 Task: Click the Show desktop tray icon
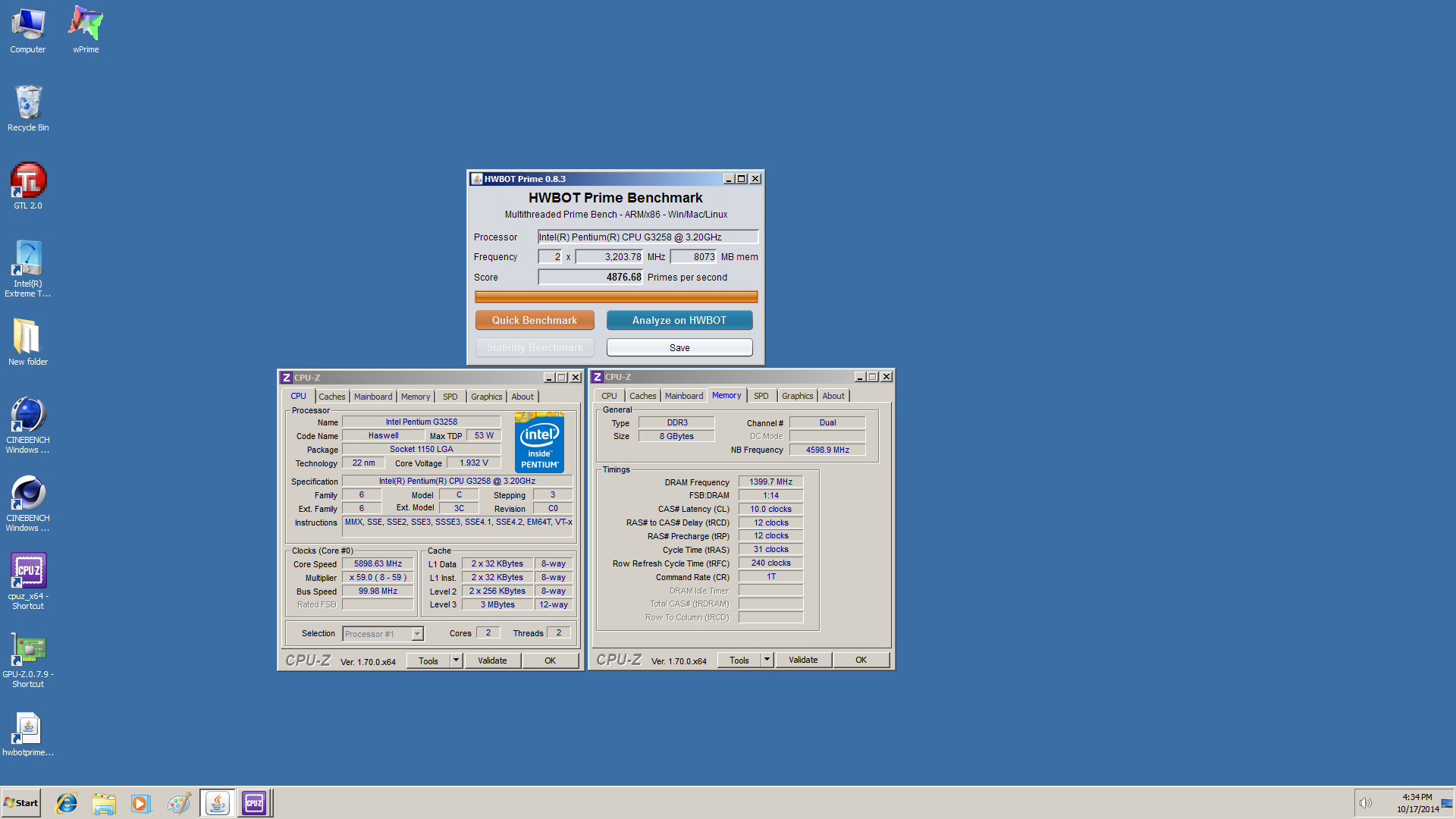[1447, 803]
